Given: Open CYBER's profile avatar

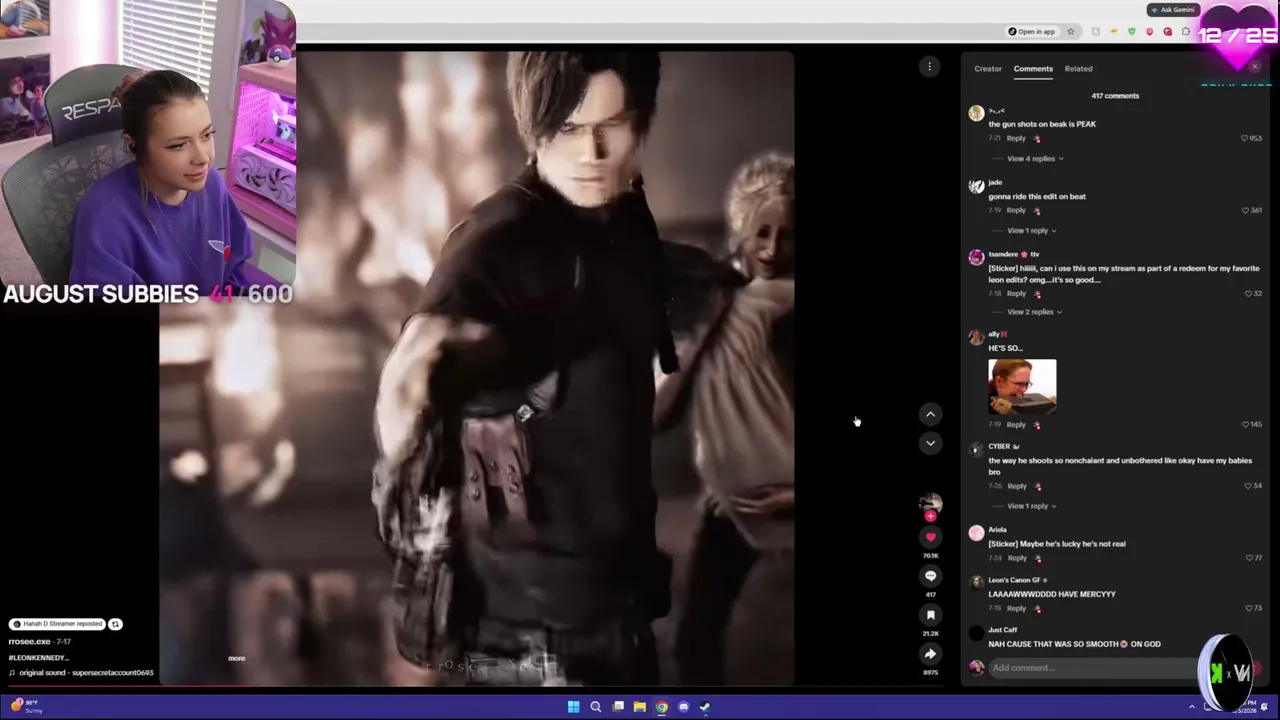Looking at the screenshot, I should coord(976,450).
